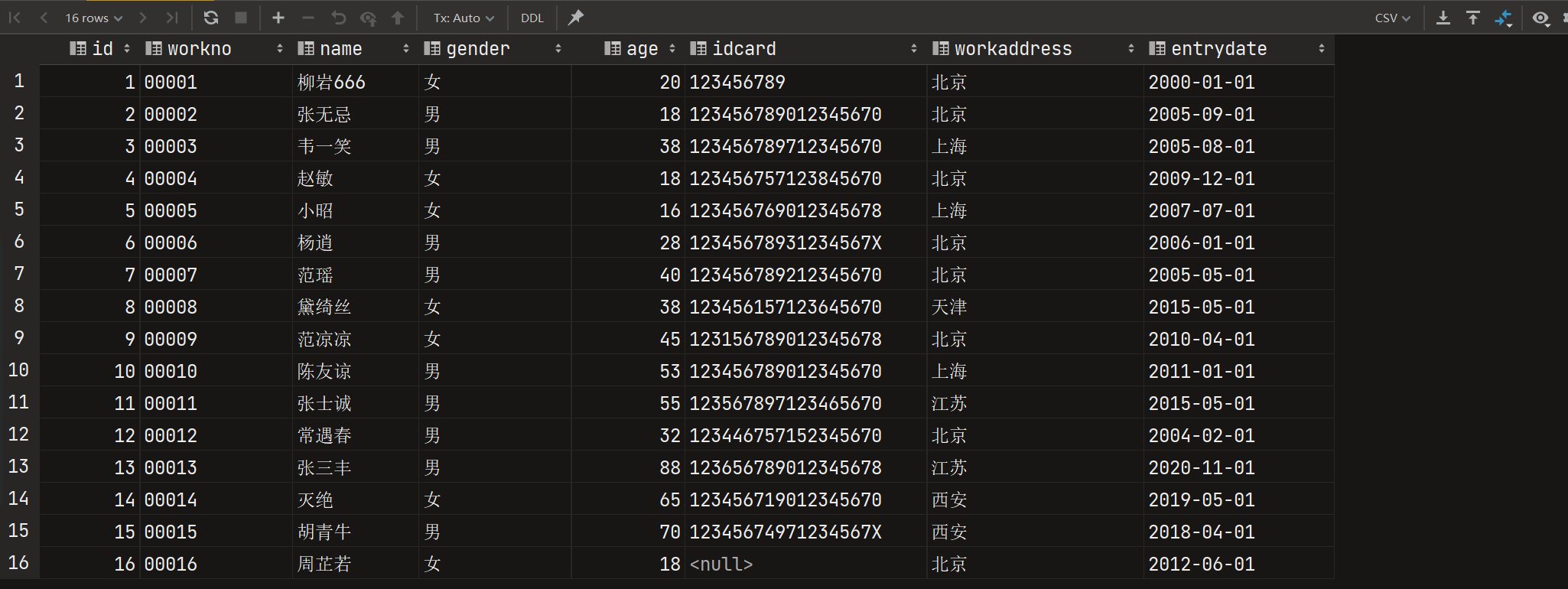Viewport: 1568px width, 589px height.
Task: Sort by name using its sort arrows
Action: pos(406,49)
